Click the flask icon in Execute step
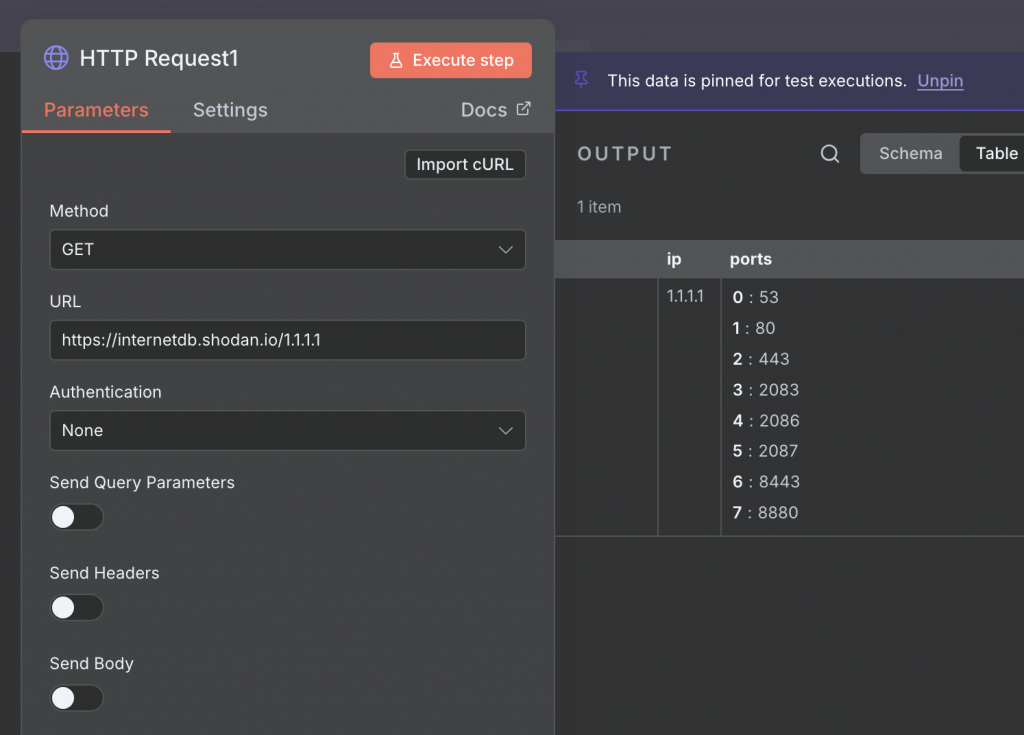Screen dimensions: 1024x735 tap(396, 60)
